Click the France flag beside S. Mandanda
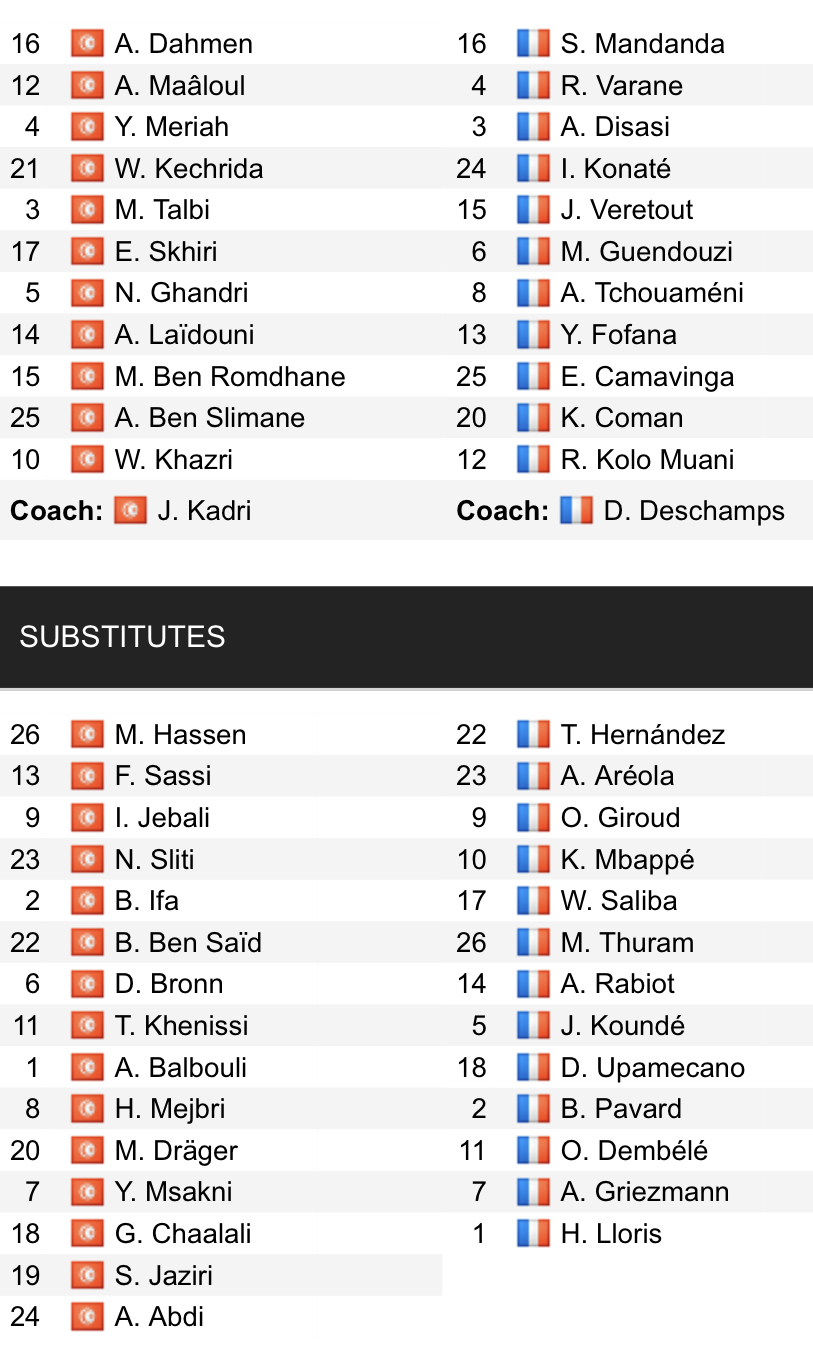The height and width of the screenshot is (1345, 813). [533, 44]
